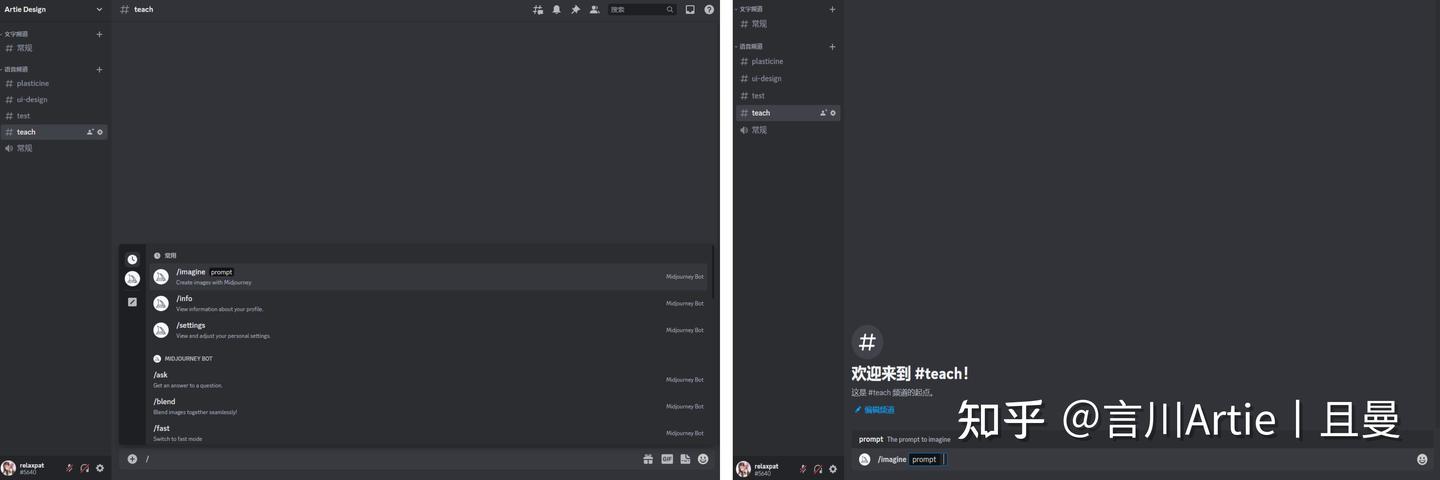Screen dimensions: 1440x480
Task: Select the built-in commands tab in command picker
Action: point(132,302)
